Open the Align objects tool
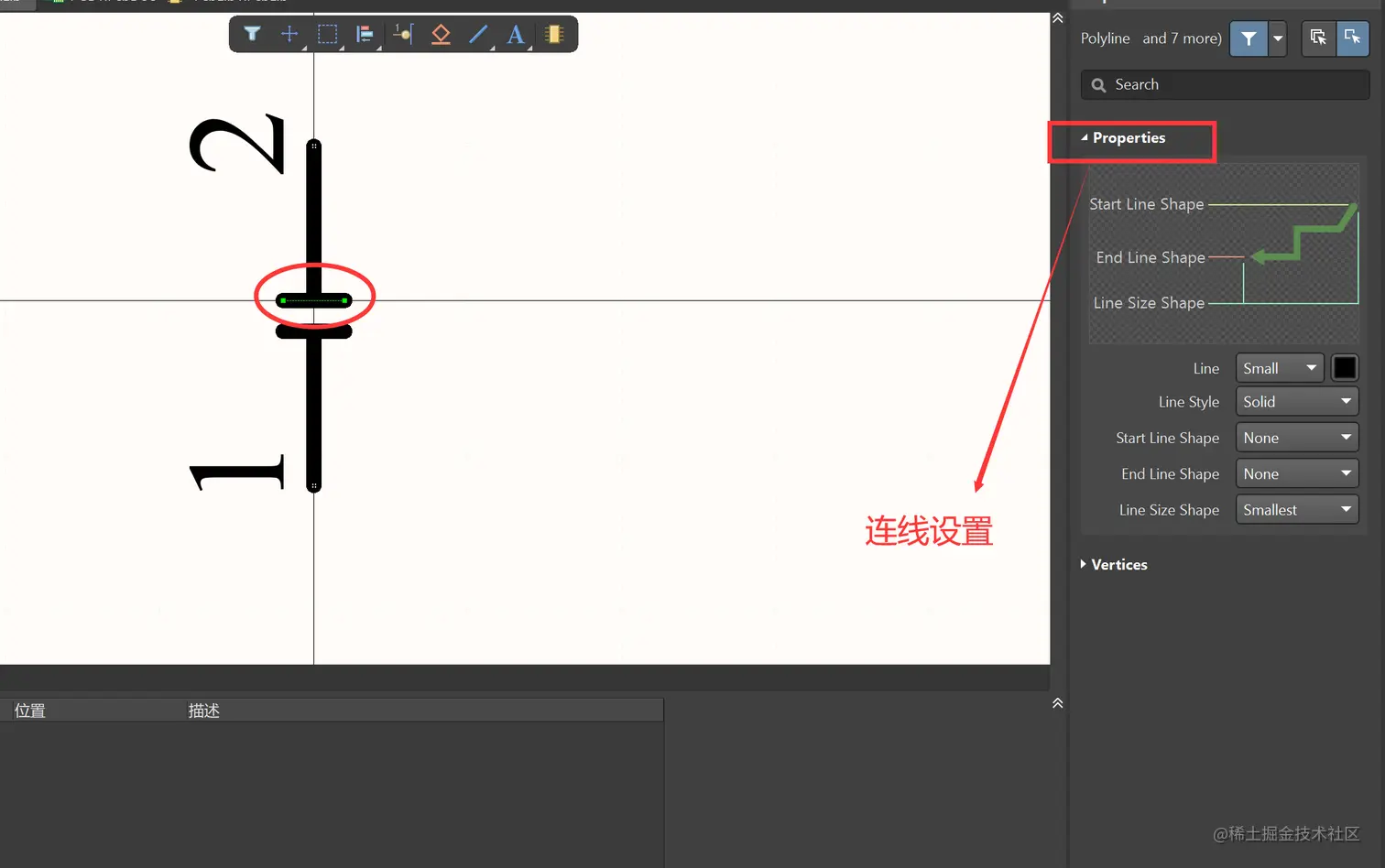This screenshot has width=1385, height=868. point(365,35)
